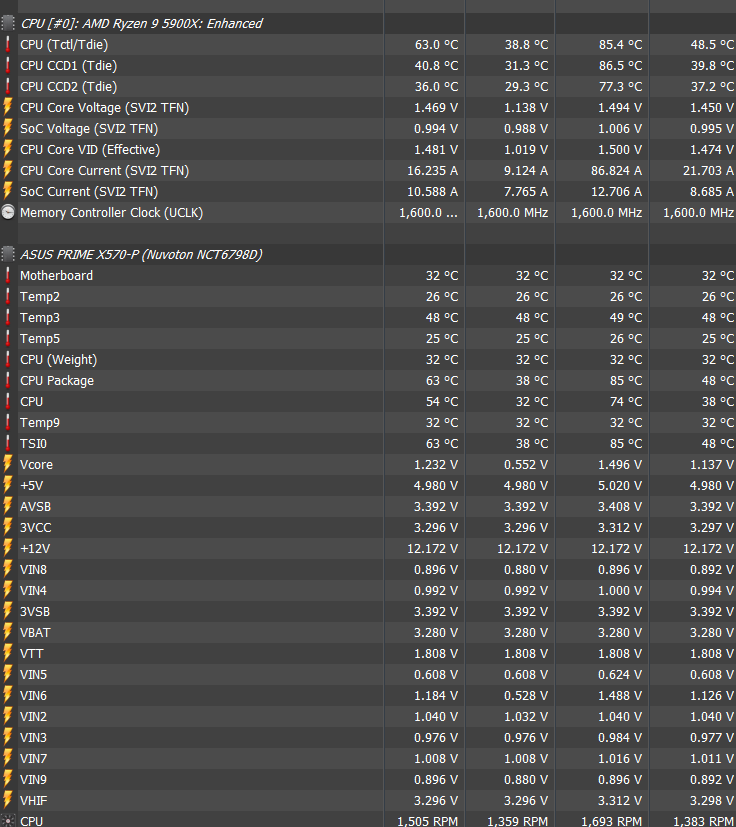Viewport: 736px width, 827px height.
Task: Select the SoC Voltage (SVI2 TFN) row
Action: 88,129
